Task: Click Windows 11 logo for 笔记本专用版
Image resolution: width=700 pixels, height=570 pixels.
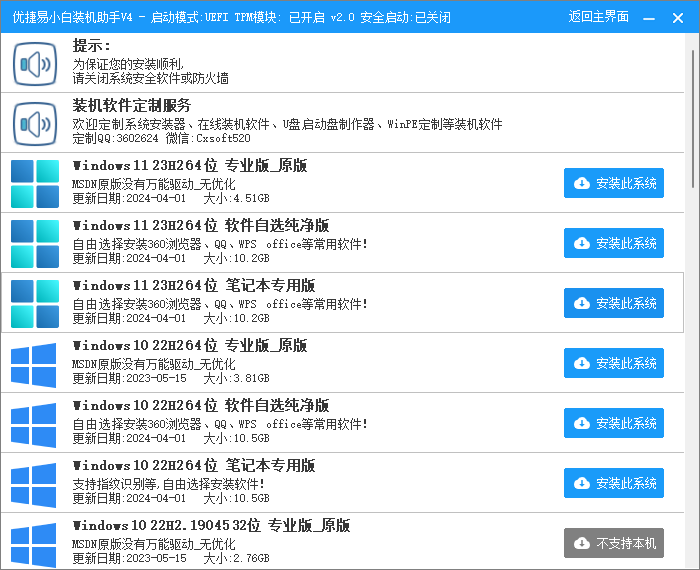Action: (35, 304)
